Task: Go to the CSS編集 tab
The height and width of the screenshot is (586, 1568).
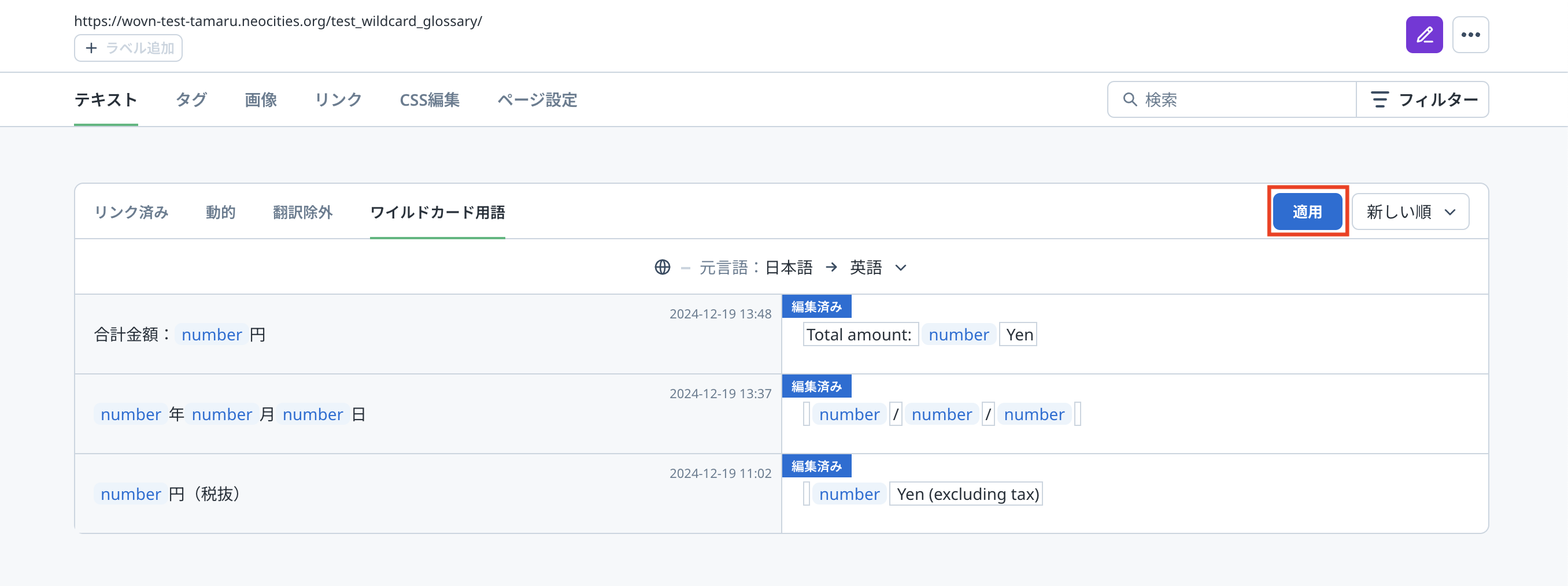Action: 429,99
